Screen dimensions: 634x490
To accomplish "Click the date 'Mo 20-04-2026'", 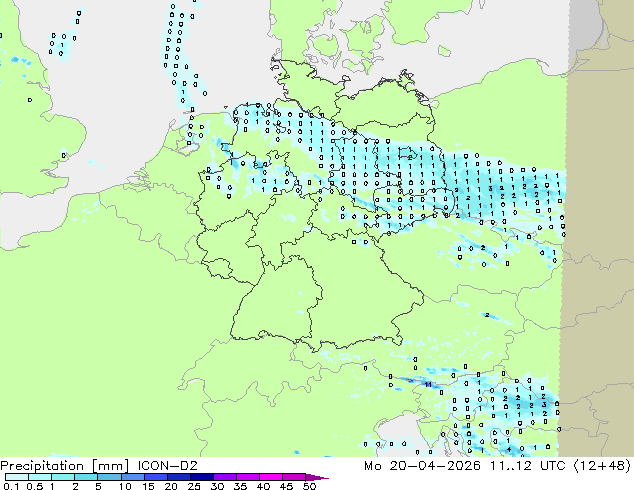I will pos(422,466).
